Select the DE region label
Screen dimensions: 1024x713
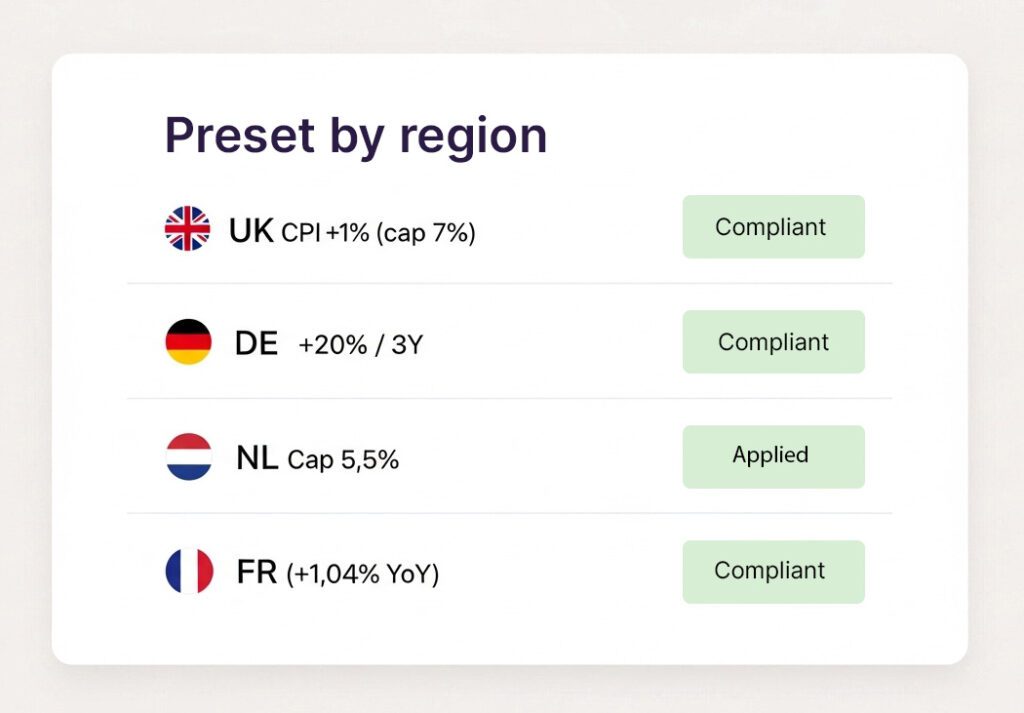[256, 343]
